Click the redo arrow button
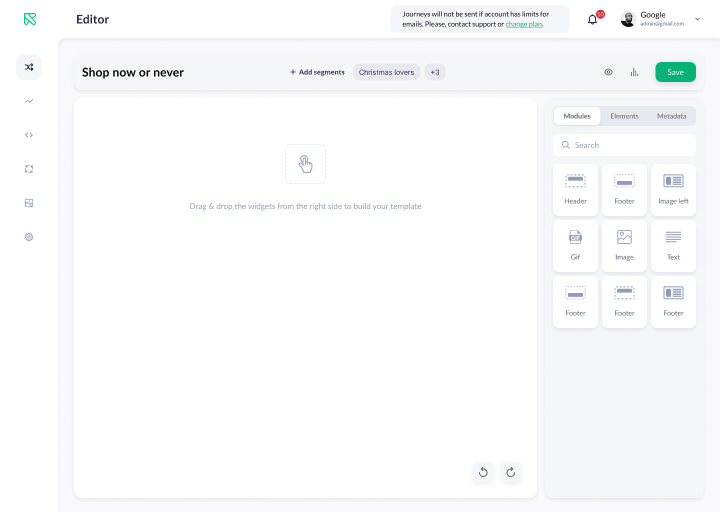The height and width of the screenshot is (512, 721). pyautogui.click(x=510, y=472)
